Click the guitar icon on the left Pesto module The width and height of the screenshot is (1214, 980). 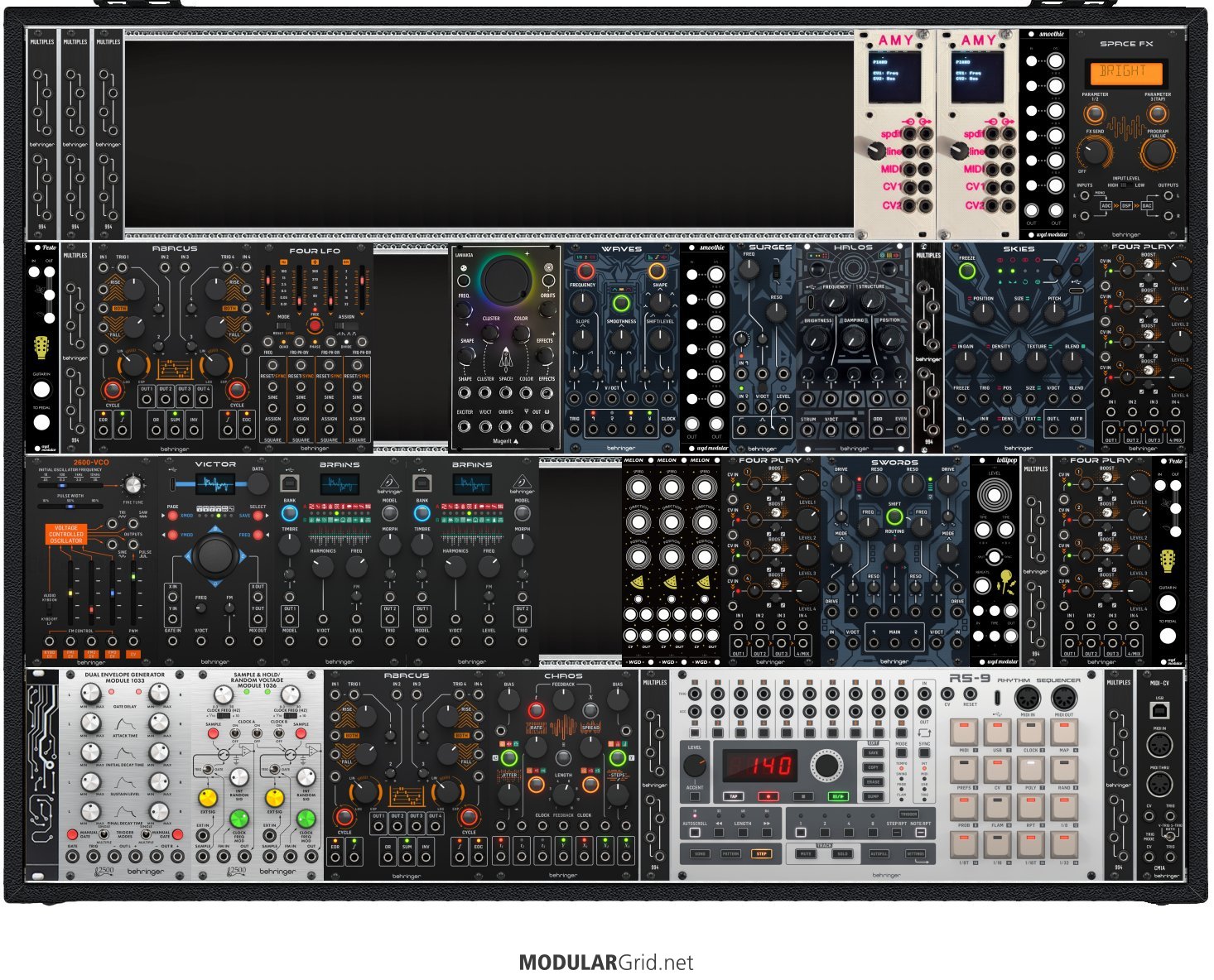pyautogui.click(x=41, y=347)
